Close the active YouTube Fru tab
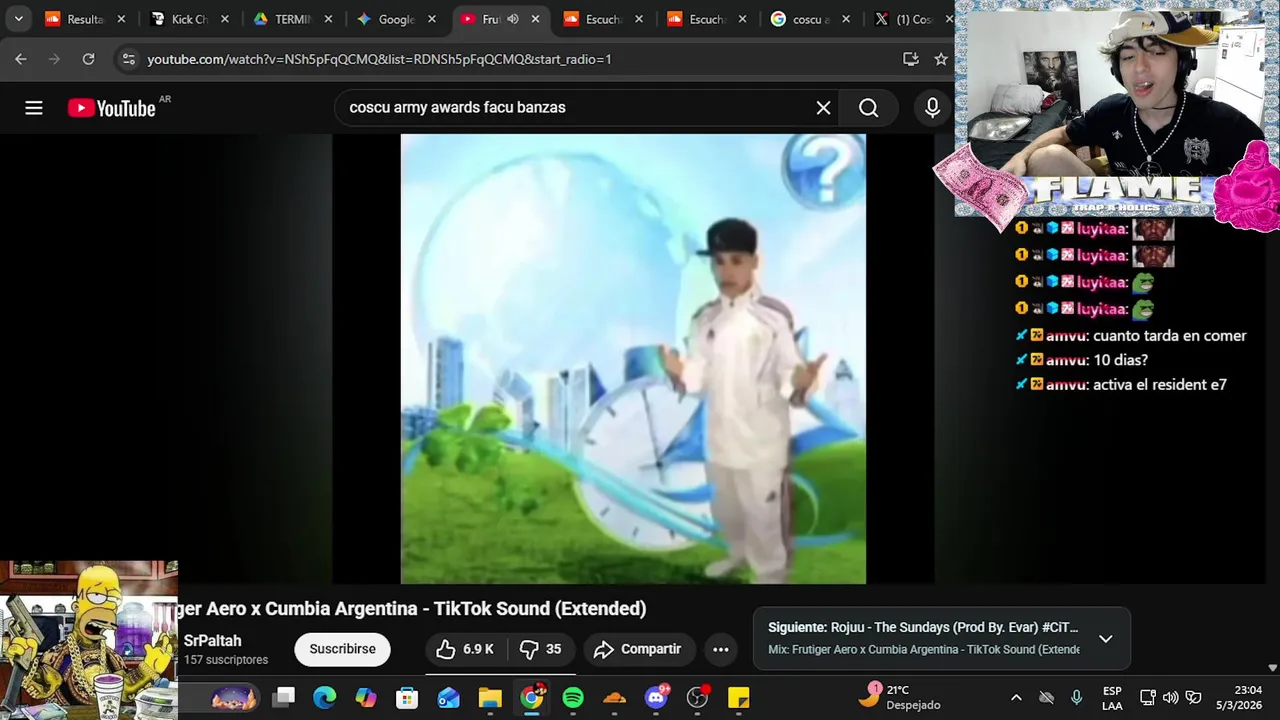 click(x=535, y=19)
